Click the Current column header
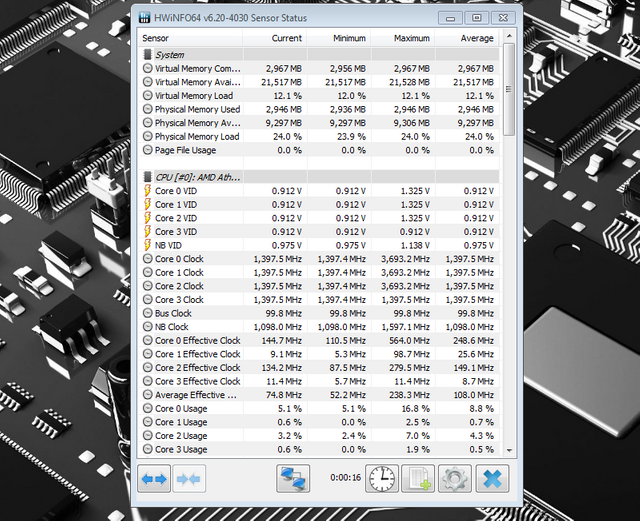The image size is (640, 521). click(x=275, y=38)
